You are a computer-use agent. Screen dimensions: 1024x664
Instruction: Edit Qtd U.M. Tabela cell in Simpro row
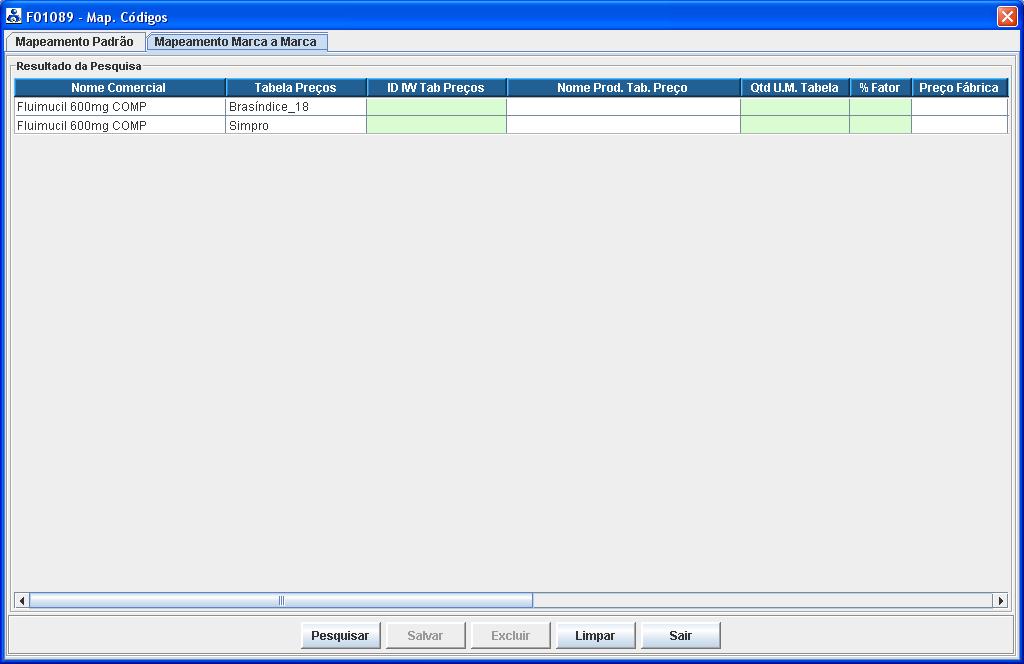795,125
